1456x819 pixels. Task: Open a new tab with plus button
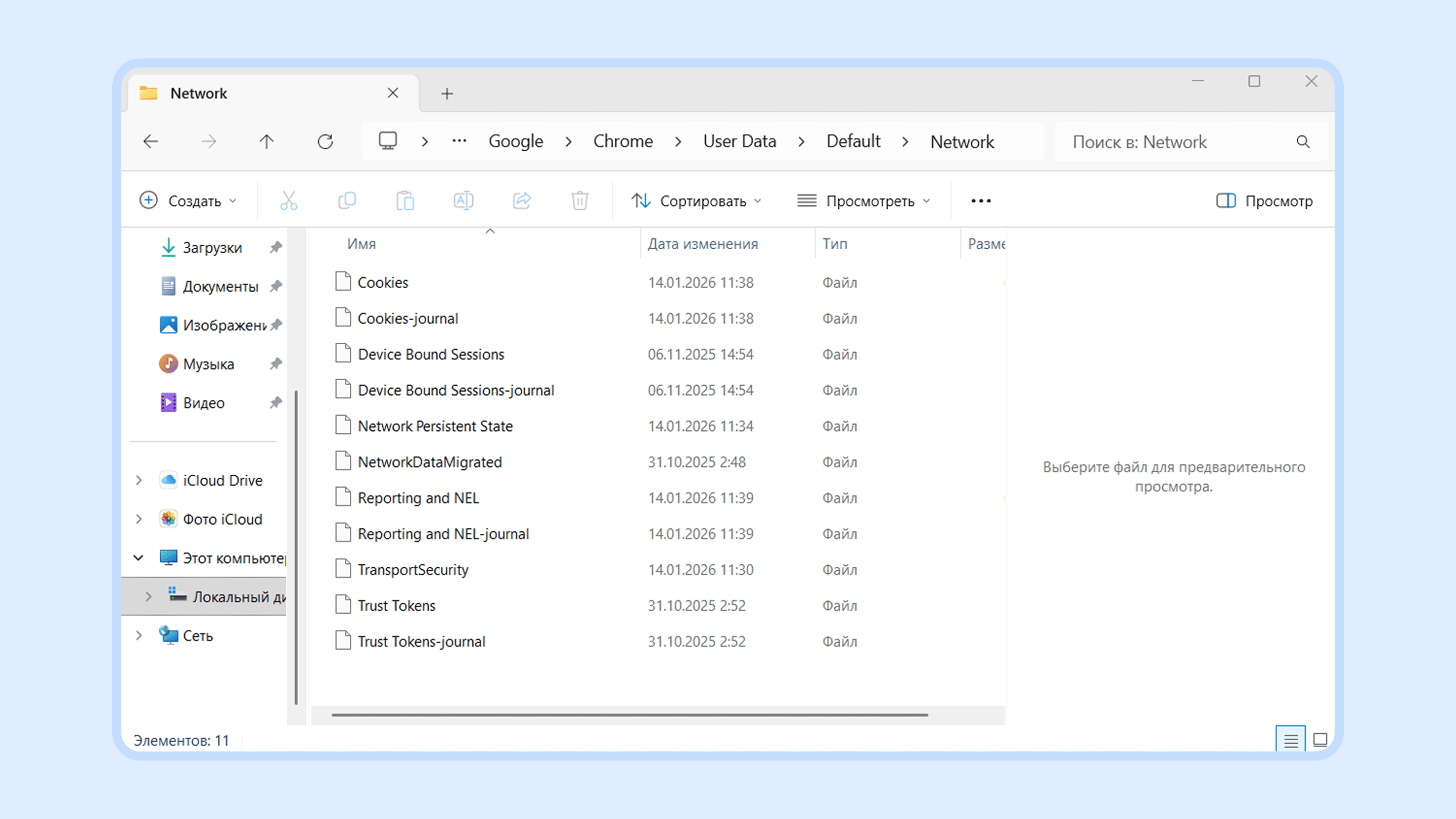point(447,93)
